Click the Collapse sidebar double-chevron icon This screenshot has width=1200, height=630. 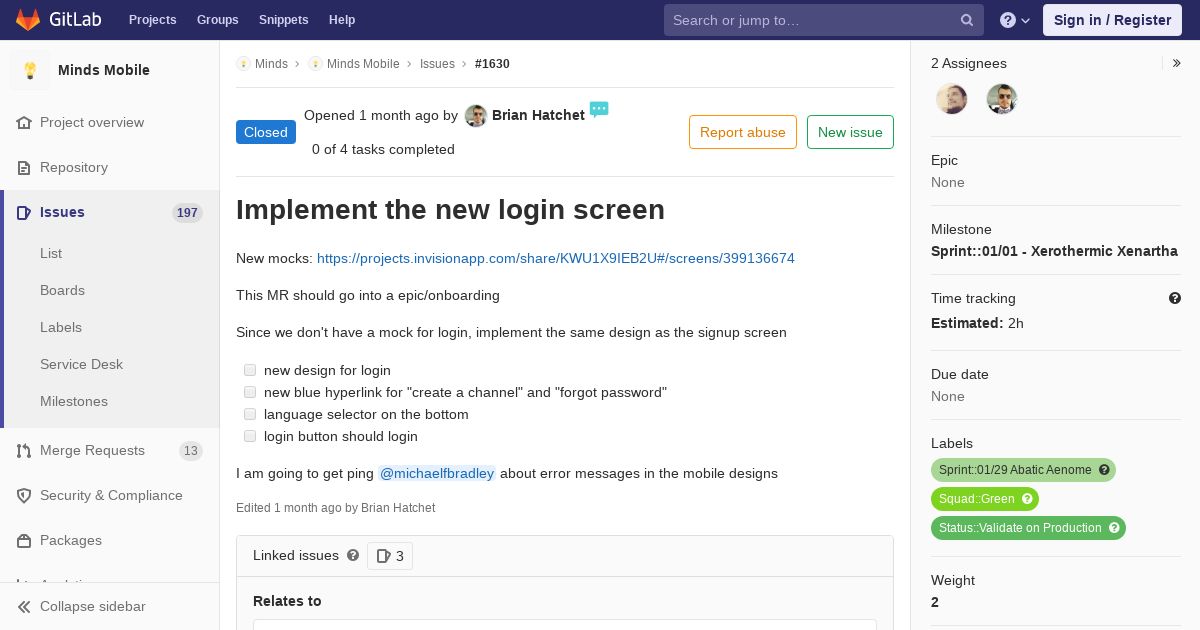[x=24, y=607]
